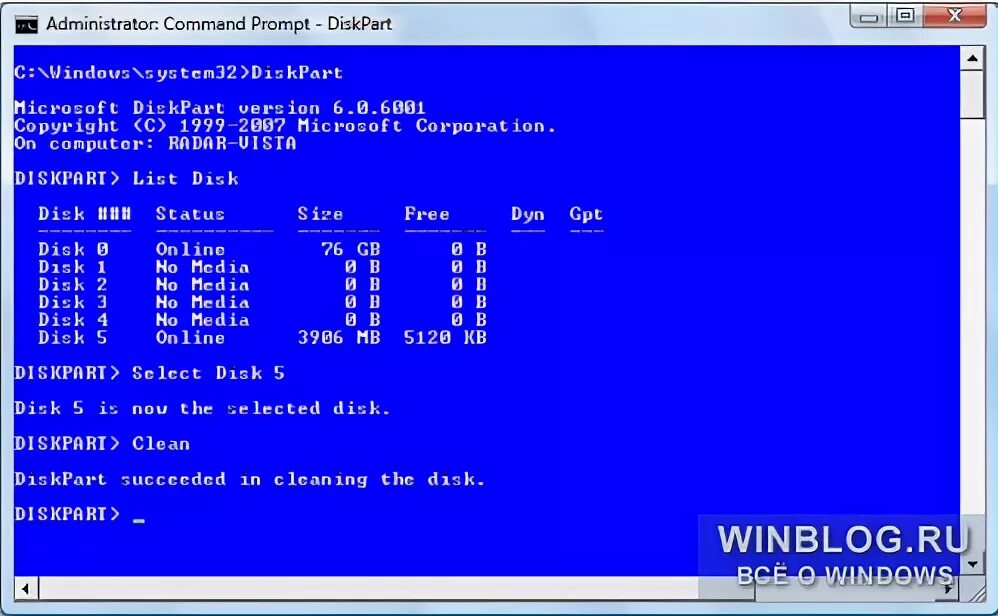Click the 'Disk 0' row label
Screen dimensions: 998x616
[73, 249]
